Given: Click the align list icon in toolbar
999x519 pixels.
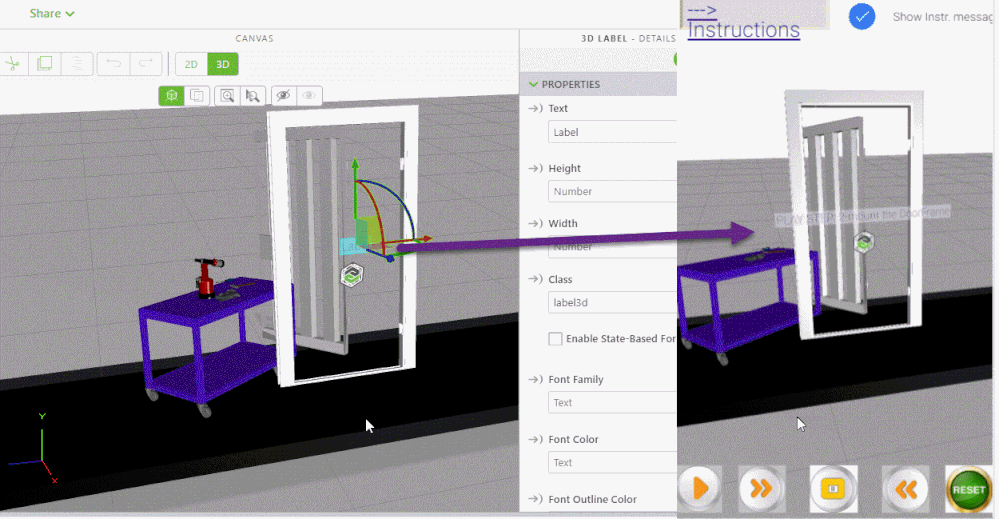Looking at the screenshot, I should [x=77, y=64].
